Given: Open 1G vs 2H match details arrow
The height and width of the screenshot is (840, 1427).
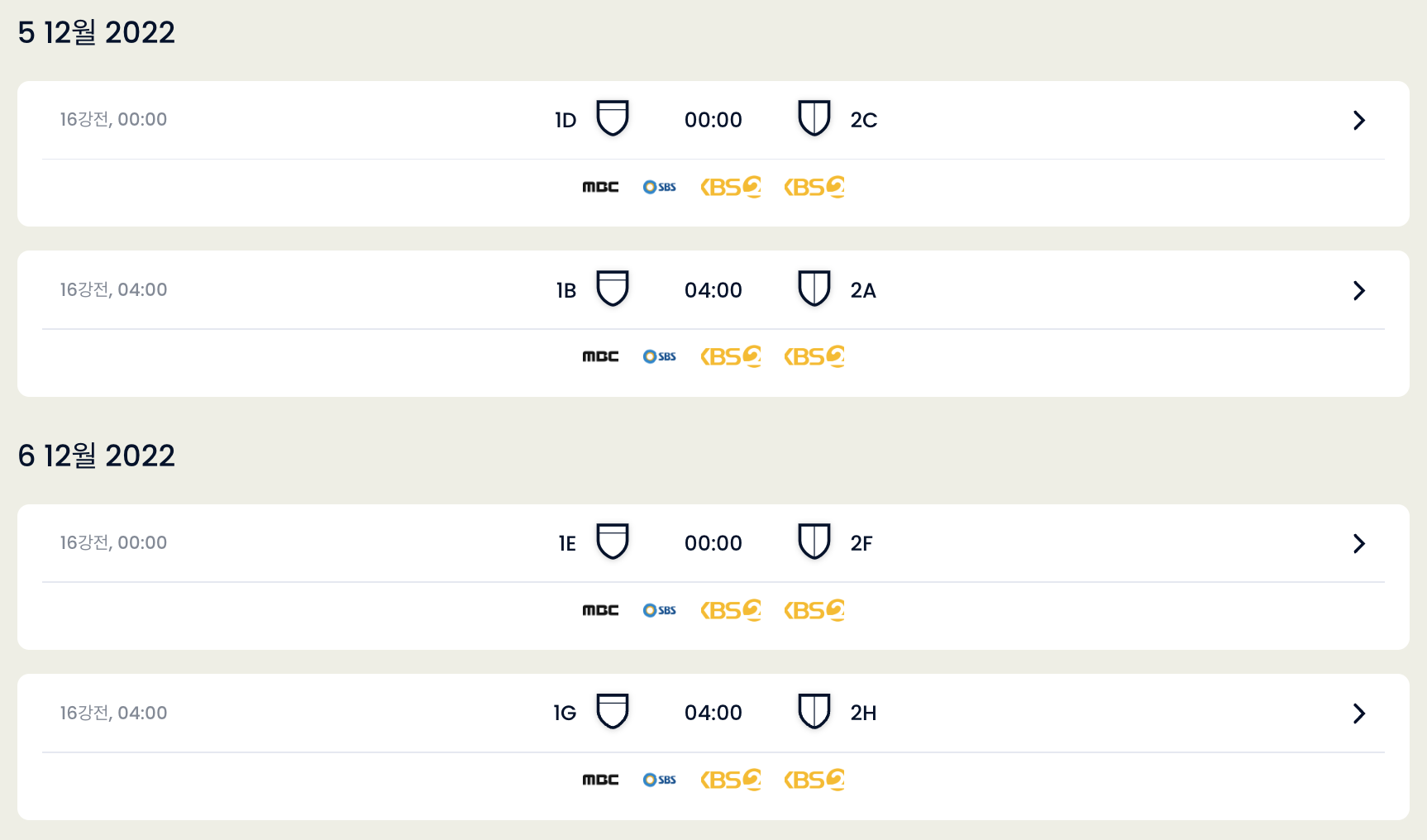Looking at the screenshot, I should pos(1359,714).
